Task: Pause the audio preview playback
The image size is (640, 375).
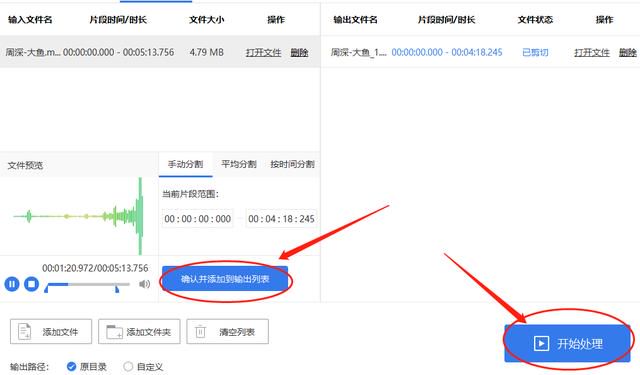Action: [x=12, y=284]
